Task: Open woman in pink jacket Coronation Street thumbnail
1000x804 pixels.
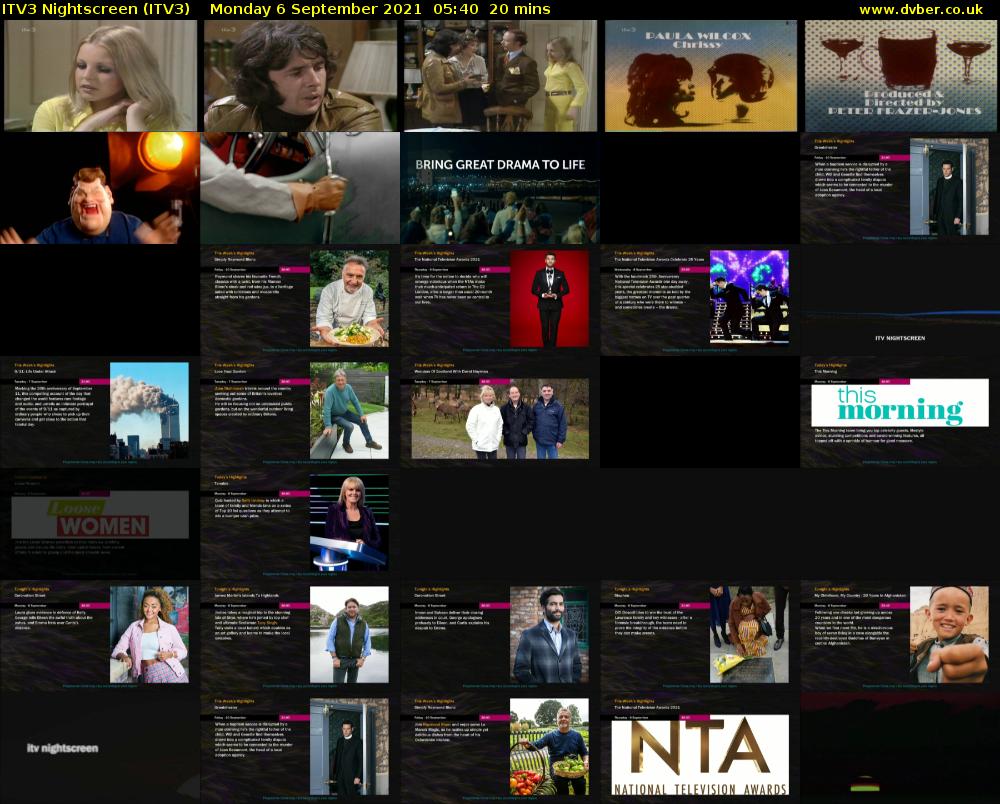Action: click(x=100, y=636)
